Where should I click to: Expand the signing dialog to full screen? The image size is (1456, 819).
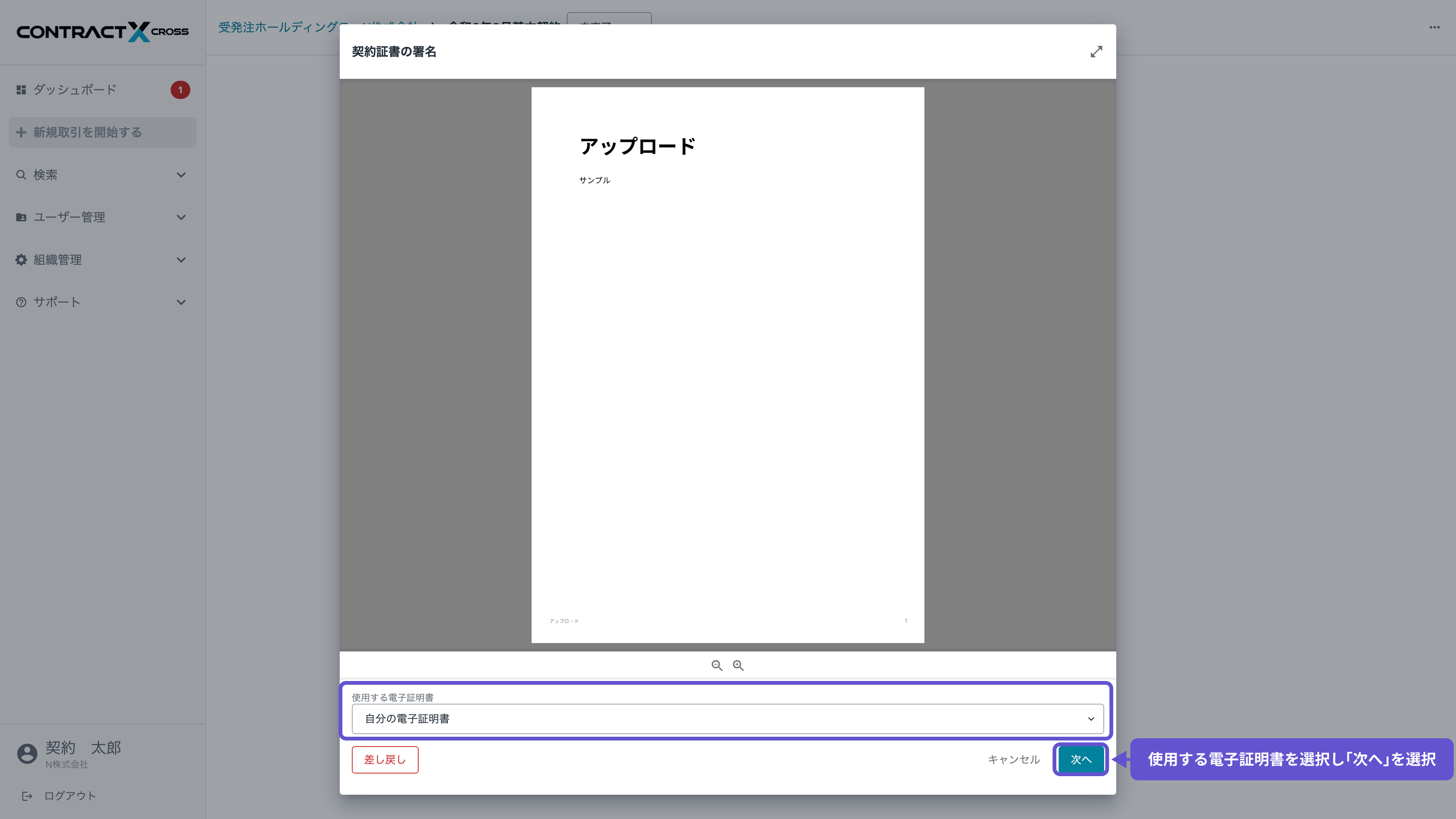[x=1097, y=52]
